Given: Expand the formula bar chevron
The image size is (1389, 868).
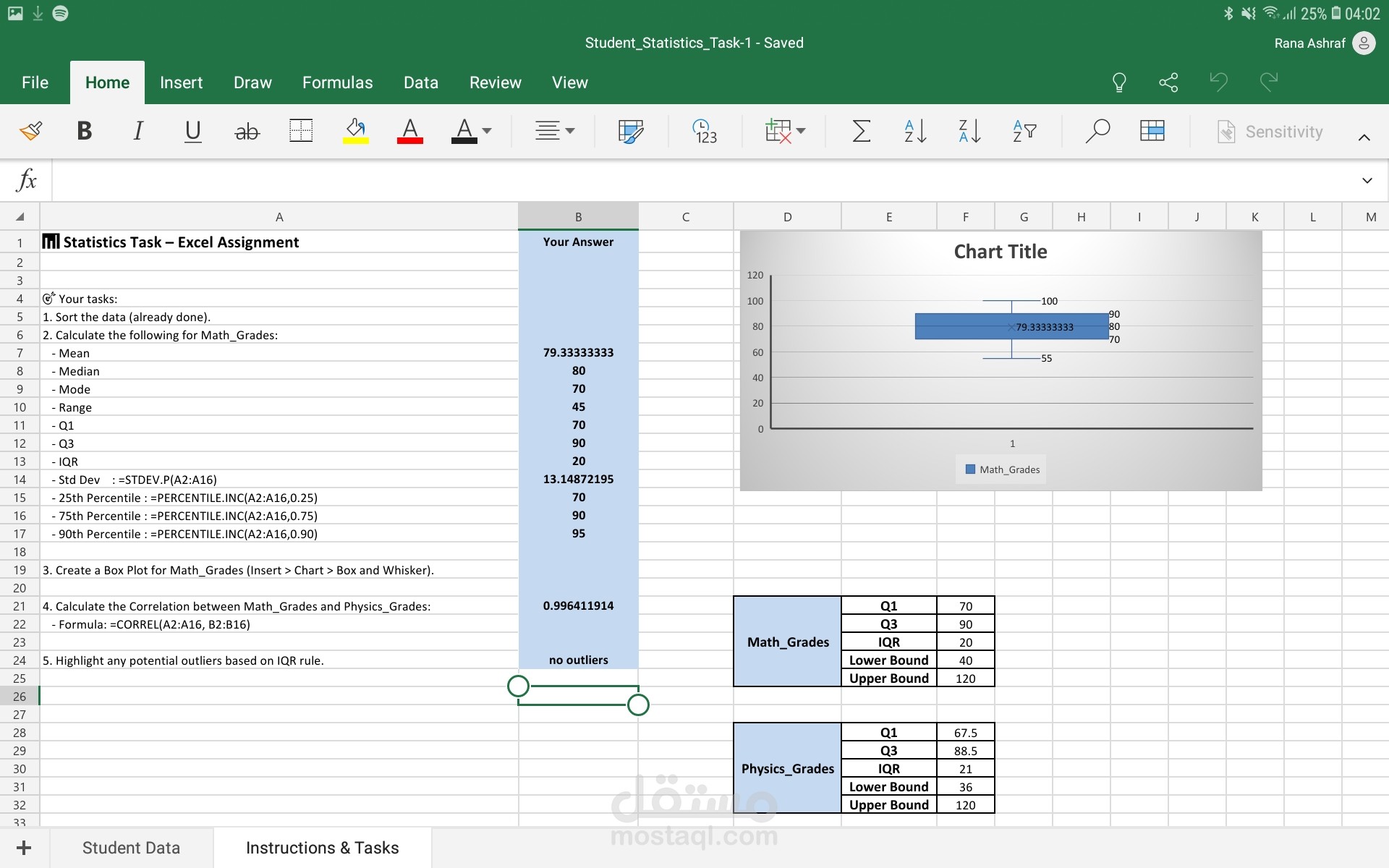Looking at the screenshot, I should [x=1367, y=180].
